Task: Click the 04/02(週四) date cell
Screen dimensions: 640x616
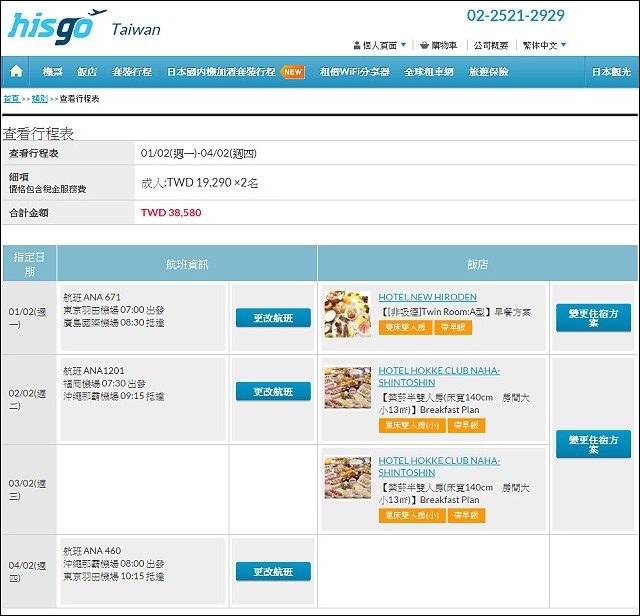Action: (29, 572)
